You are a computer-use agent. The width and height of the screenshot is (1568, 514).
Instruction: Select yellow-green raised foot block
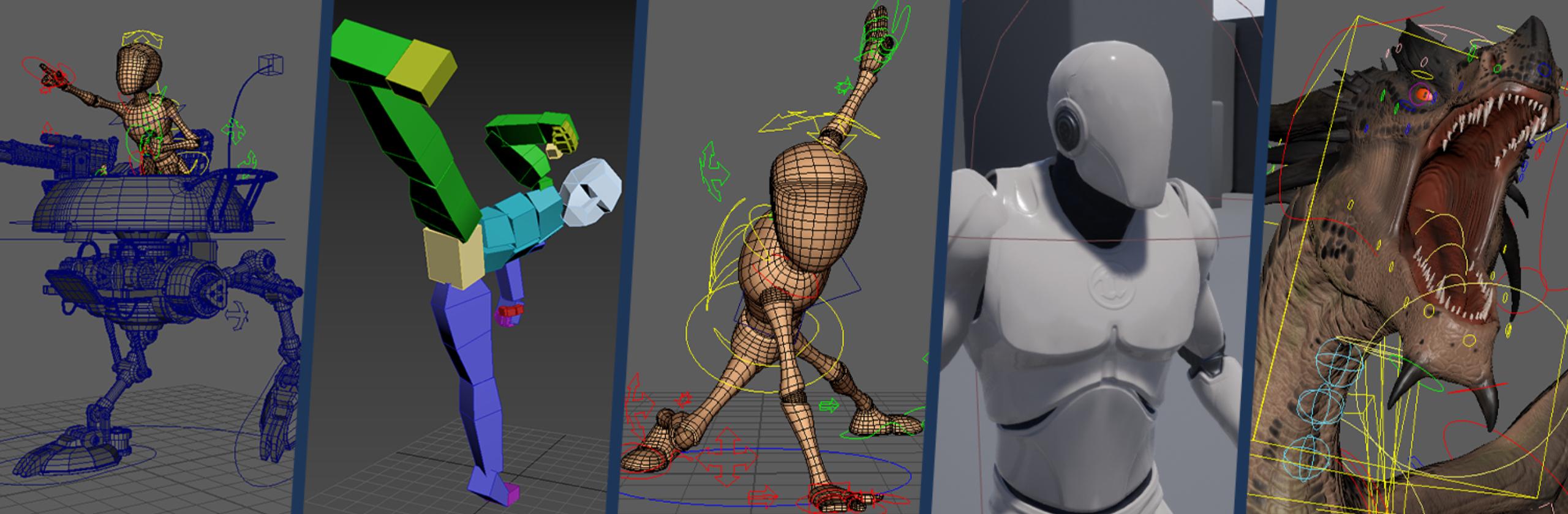[x=423, y=72]
